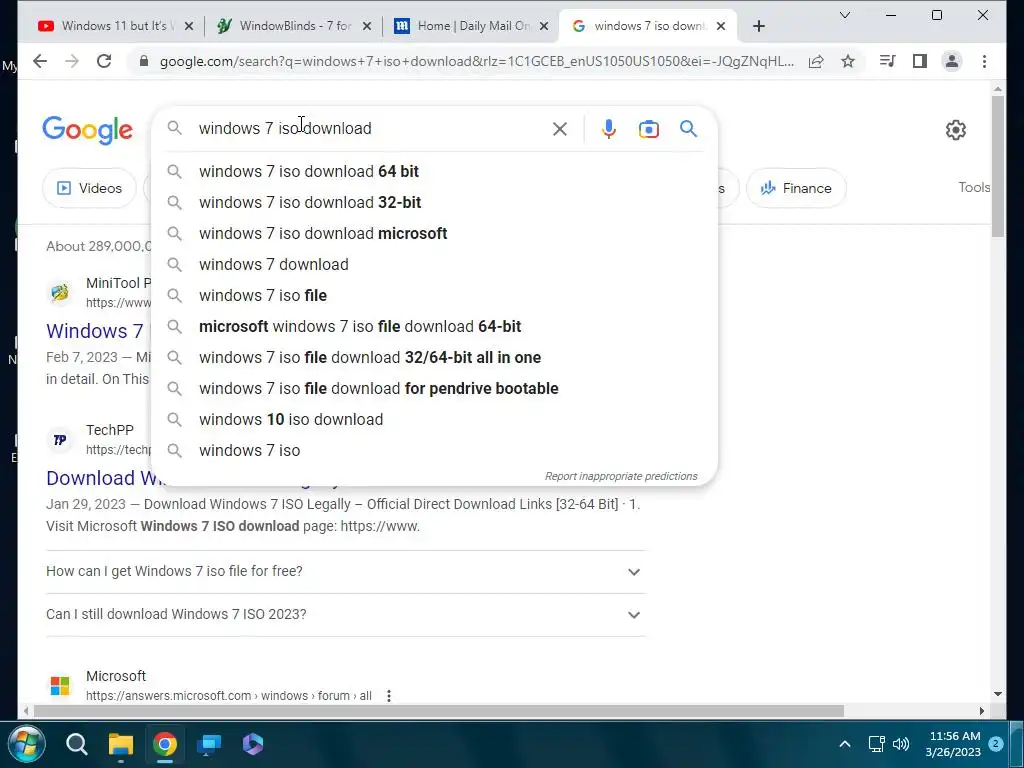The image size is (1024, 768).
Task: Filter results by Finance
Action: click(x=796, y=188)
